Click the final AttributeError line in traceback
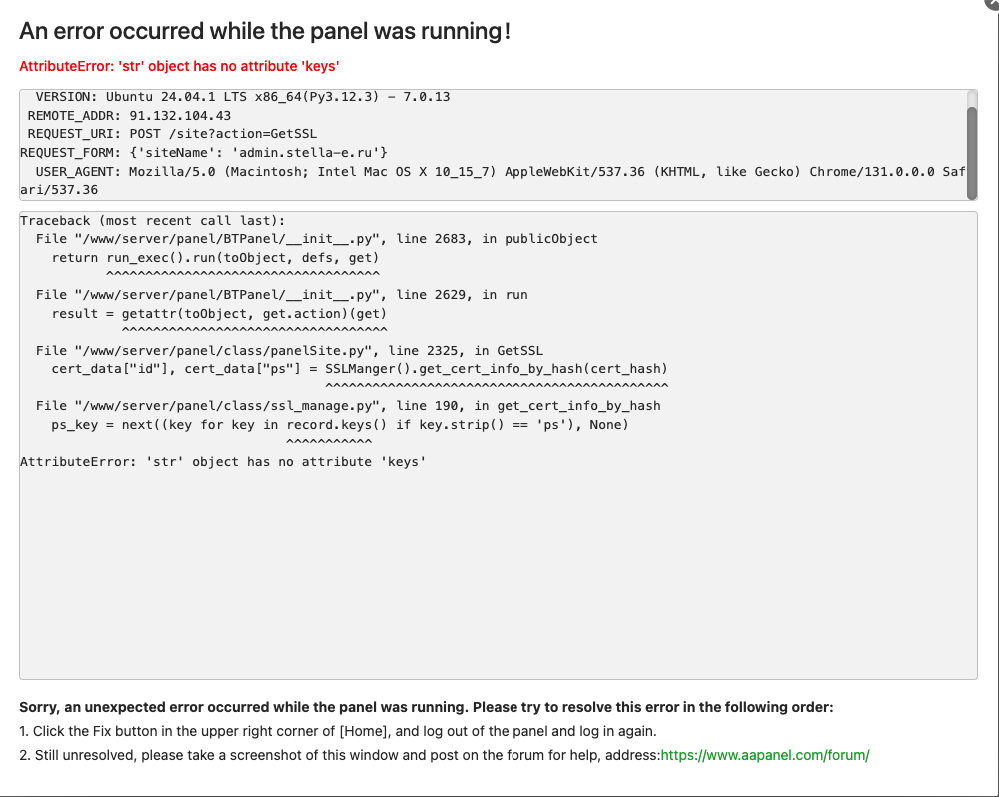The image size is (999, 797). click(223, 462)
